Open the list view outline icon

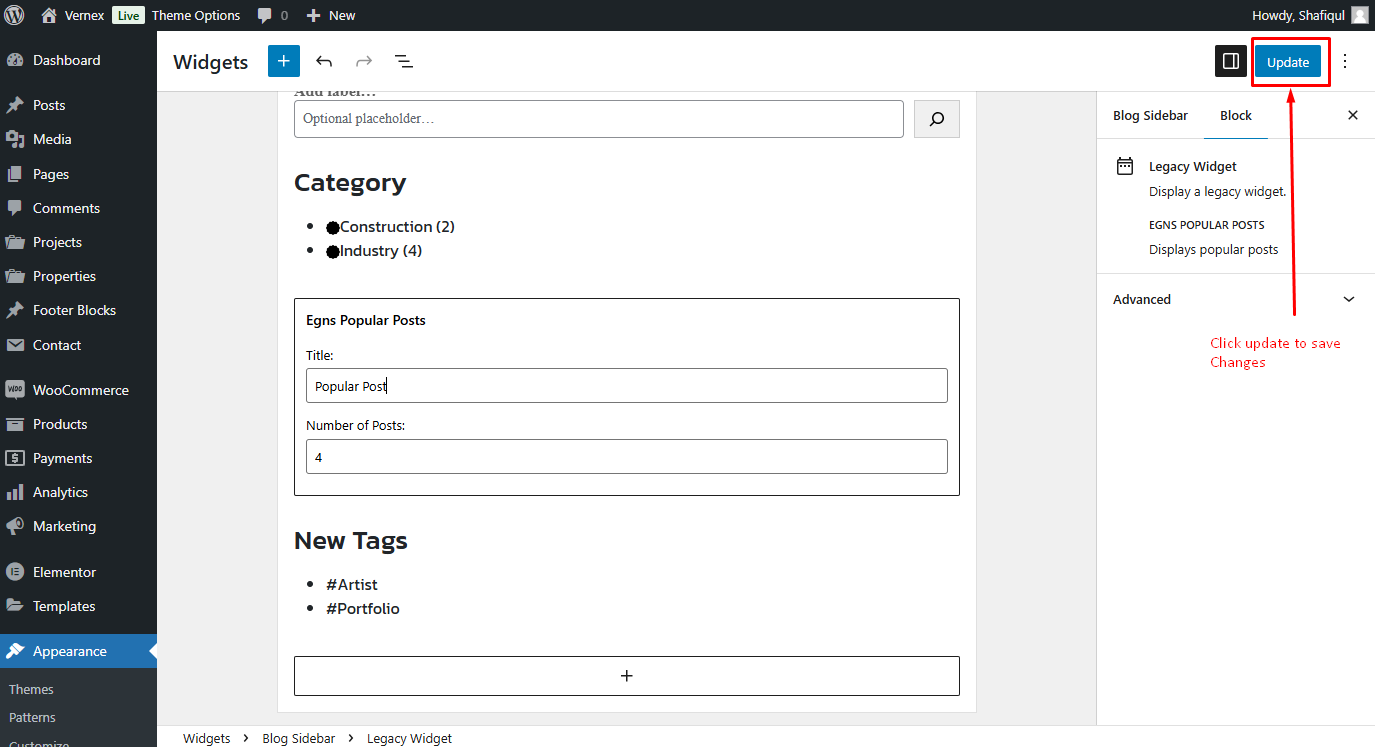tap(404, 61)
